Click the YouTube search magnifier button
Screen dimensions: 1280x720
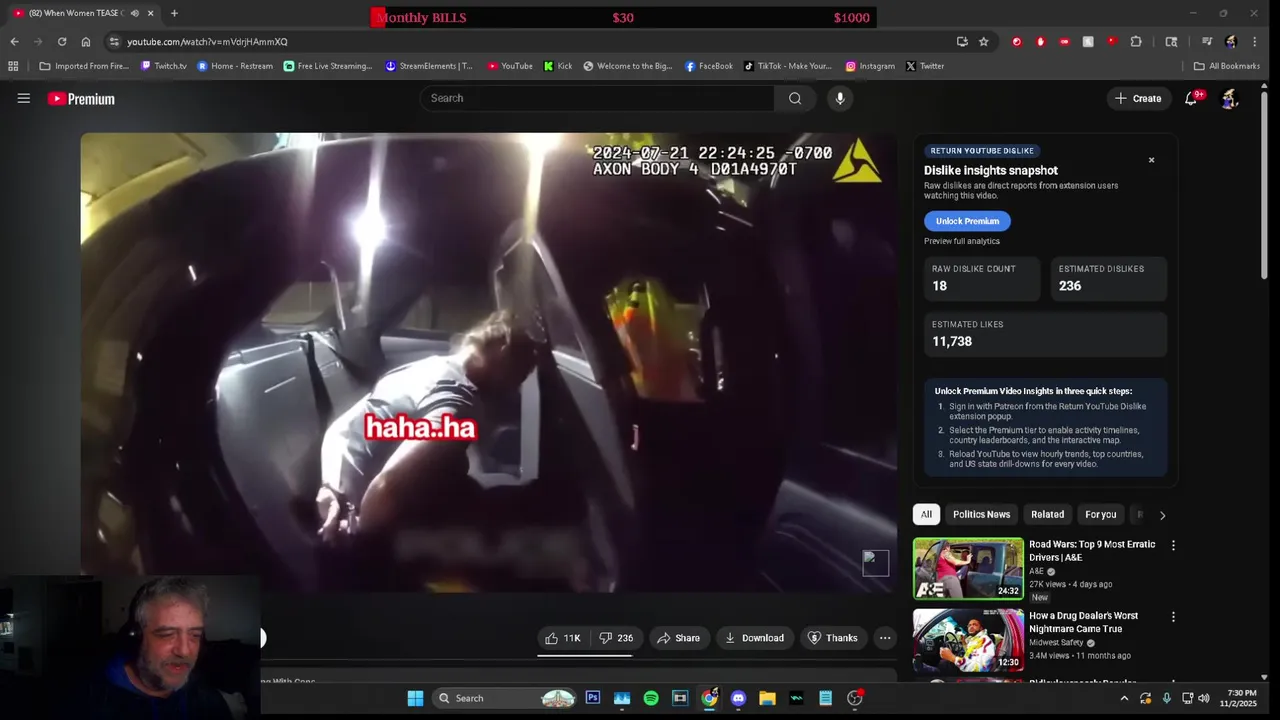click(x=795, y=98)
